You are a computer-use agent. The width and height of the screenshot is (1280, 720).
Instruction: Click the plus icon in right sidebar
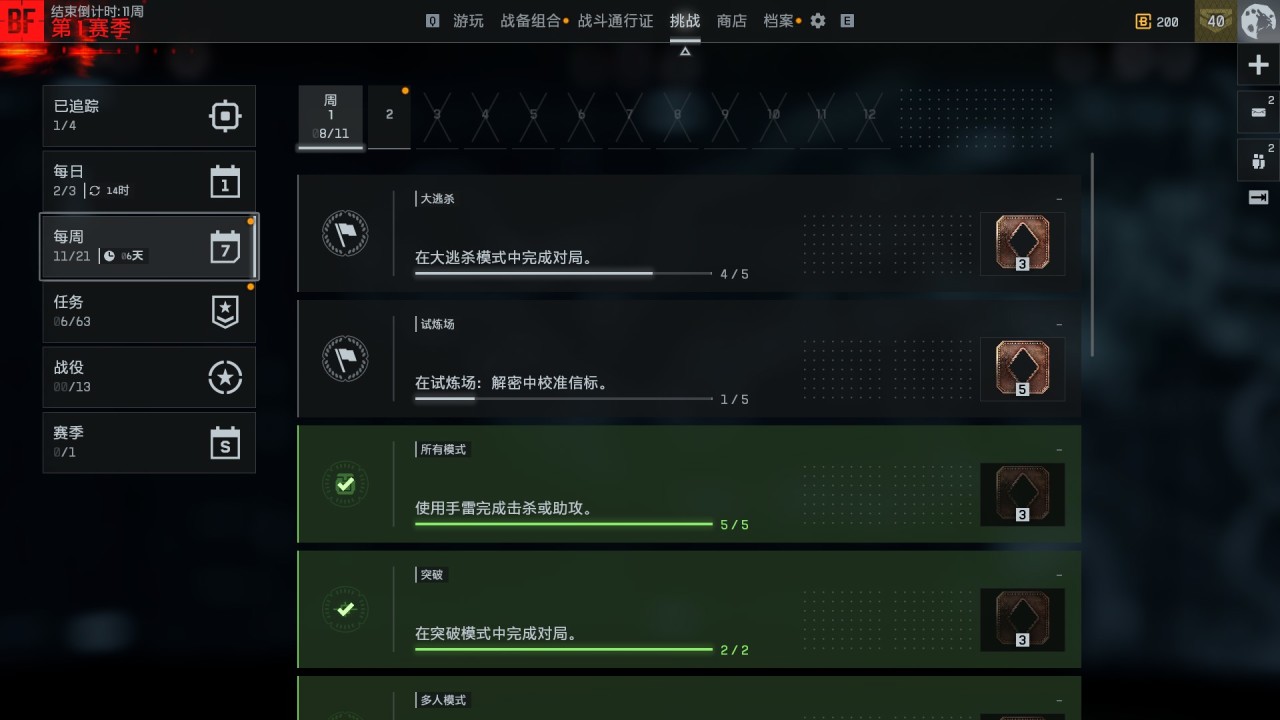(x=1258, y=66)
